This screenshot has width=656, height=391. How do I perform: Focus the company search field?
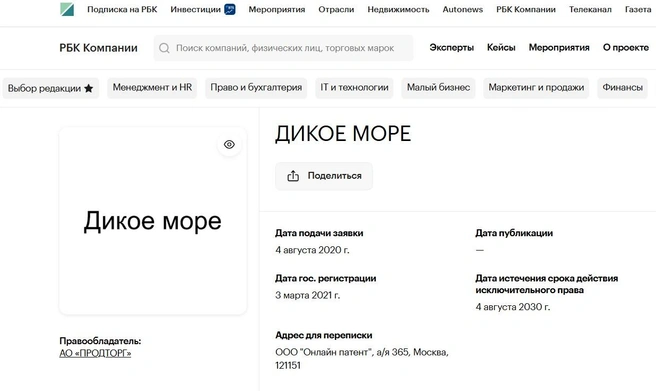[x=284, y=48]
